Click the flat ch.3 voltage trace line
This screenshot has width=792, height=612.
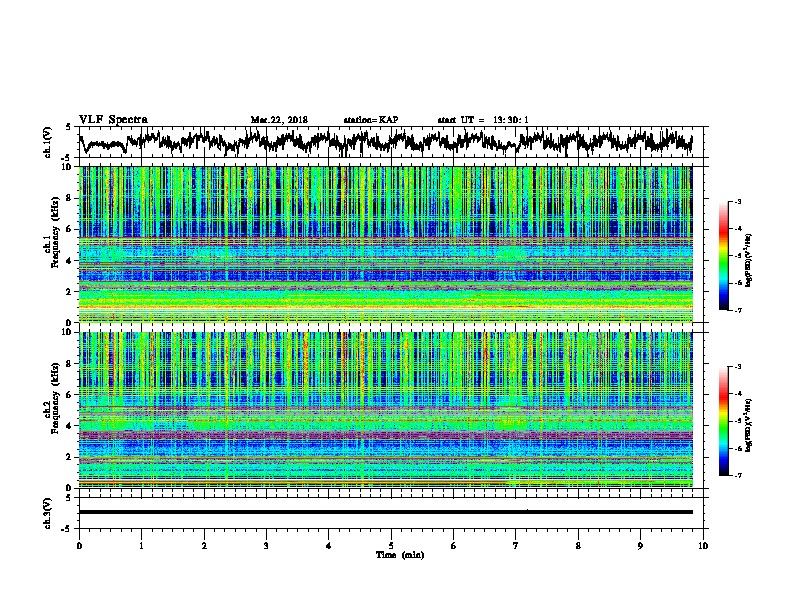[x=385, y=512]
